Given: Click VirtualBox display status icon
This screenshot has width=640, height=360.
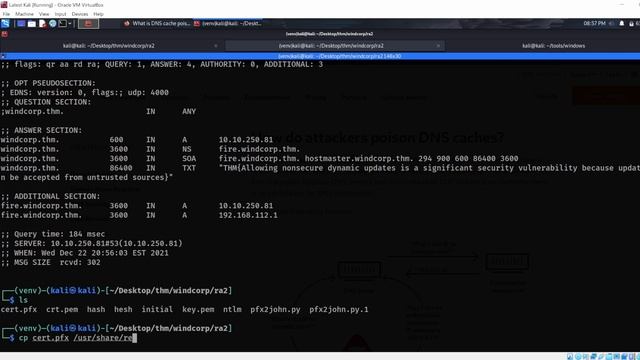Looking at the screenshot, I should [616, 356].
